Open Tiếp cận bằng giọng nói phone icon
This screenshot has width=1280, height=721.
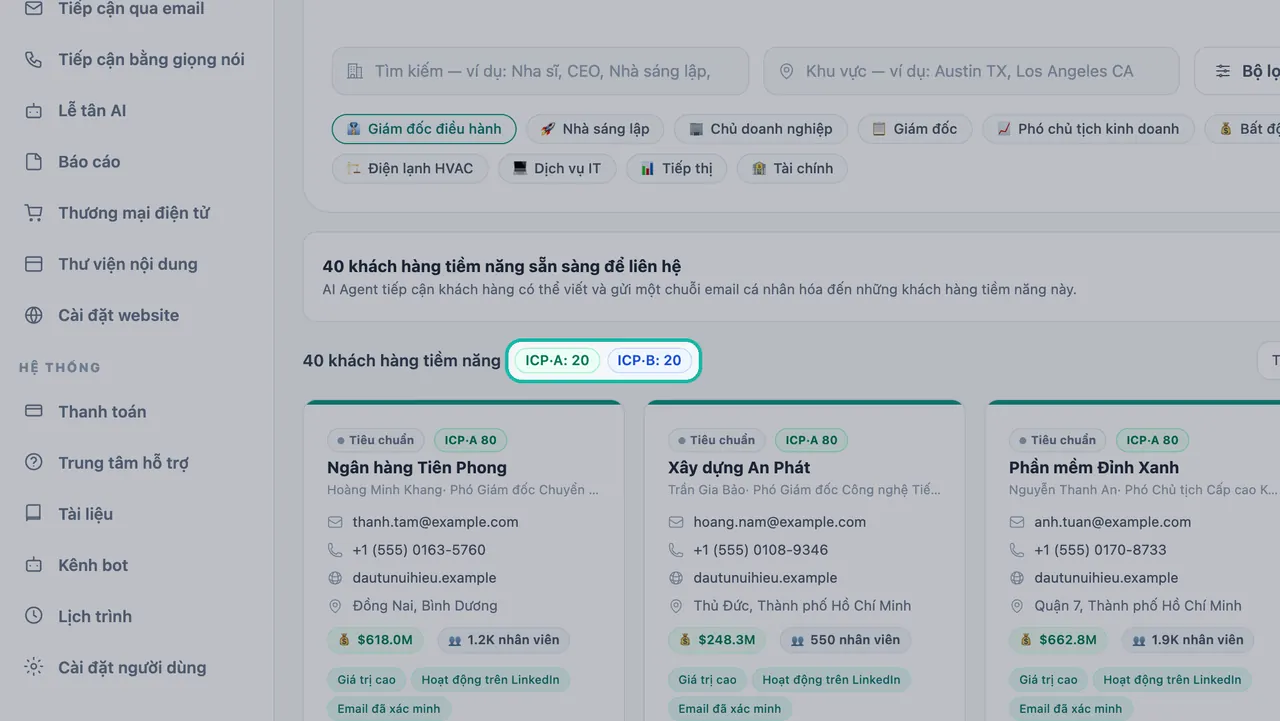click(x=34, y=60)
